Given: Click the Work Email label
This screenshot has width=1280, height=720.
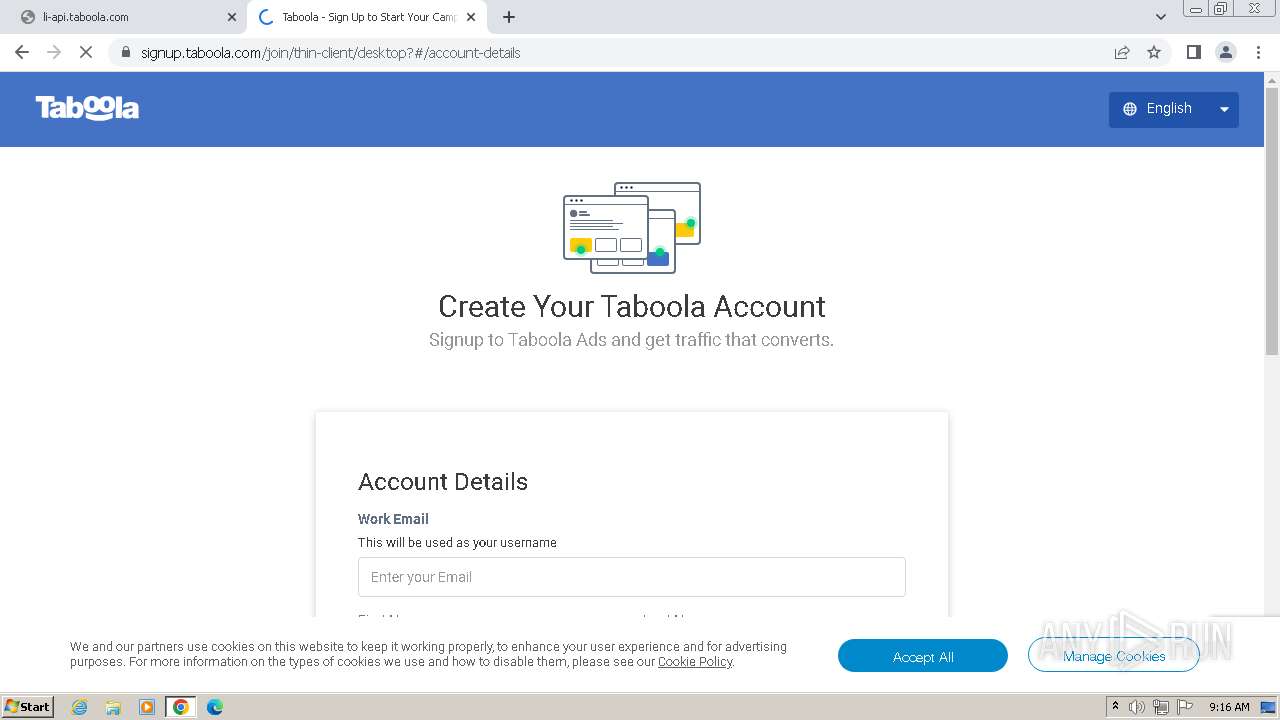Looking at the screenshot, I should (393, 519).
